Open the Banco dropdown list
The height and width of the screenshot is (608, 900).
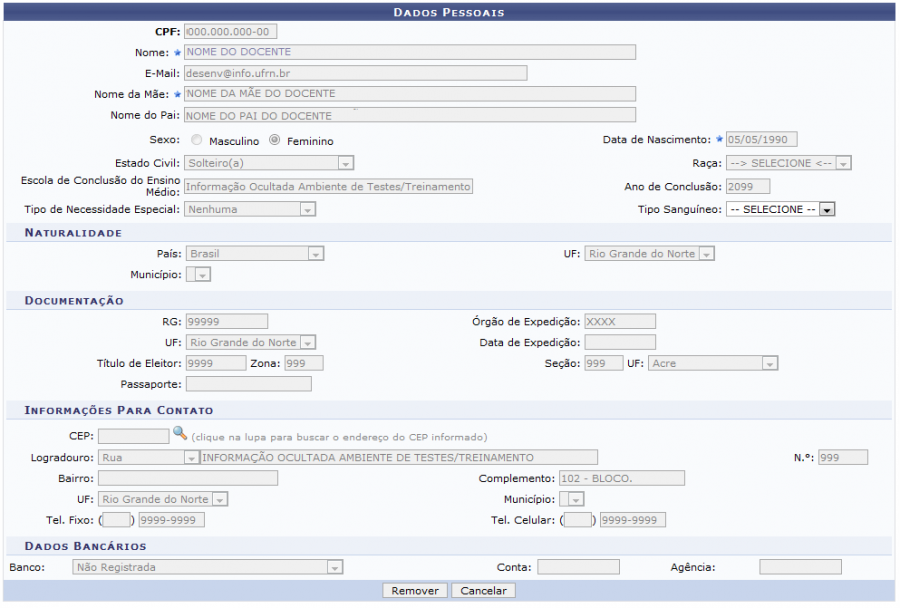click(x=208, y=567)
